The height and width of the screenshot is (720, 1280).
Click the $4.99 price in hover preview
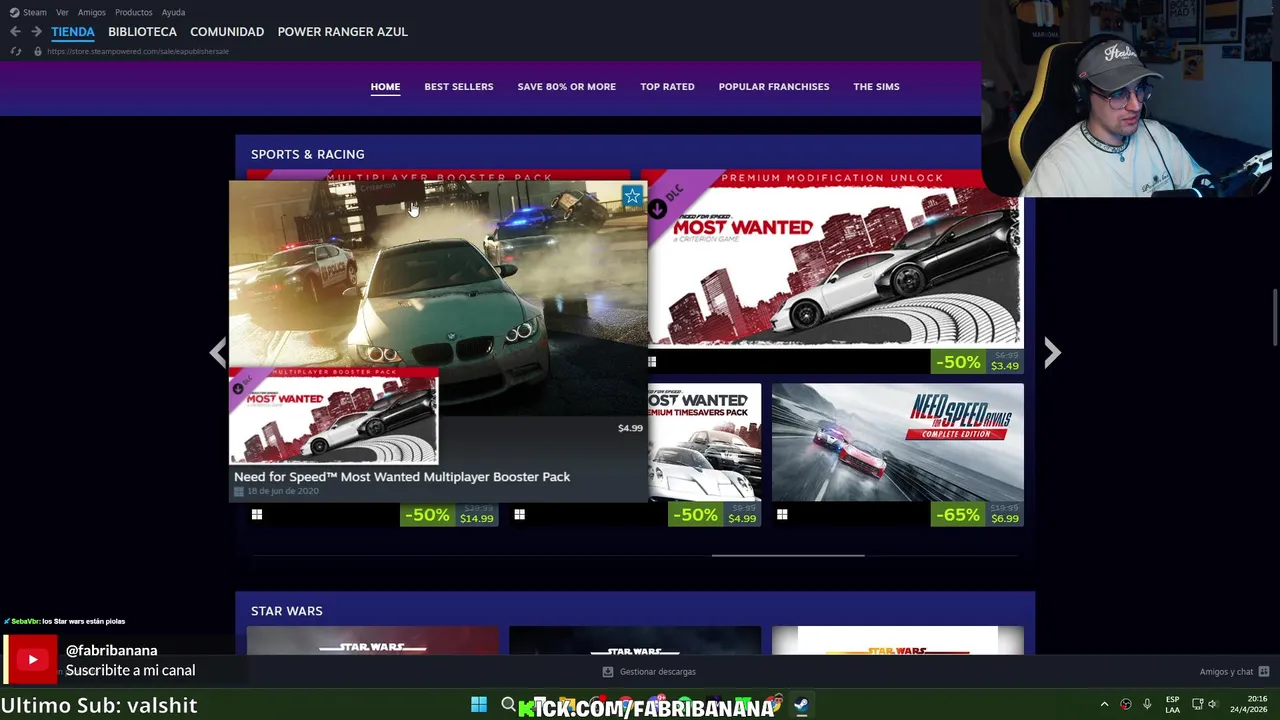(630, 428)
